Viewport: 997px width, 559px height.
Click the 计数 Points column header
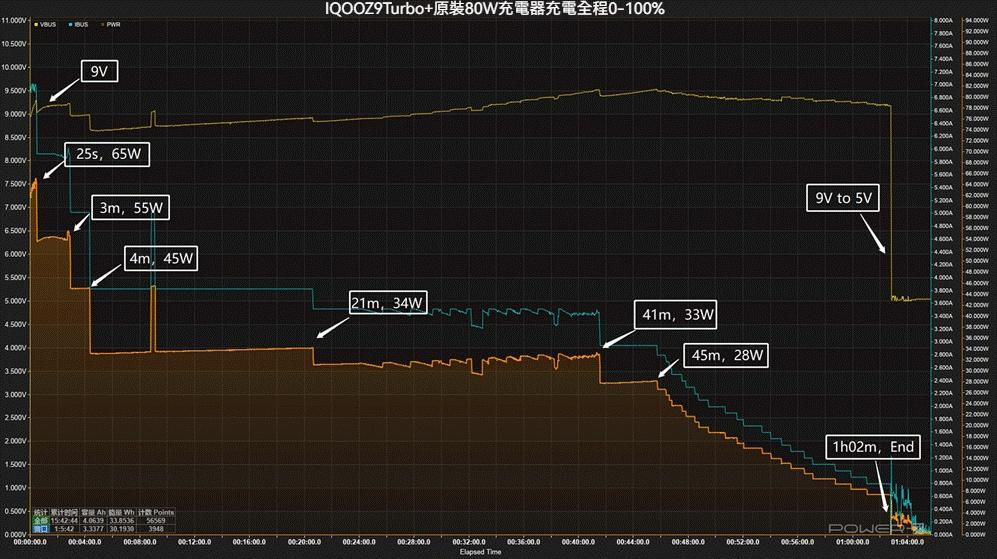(x=156, y=513)
